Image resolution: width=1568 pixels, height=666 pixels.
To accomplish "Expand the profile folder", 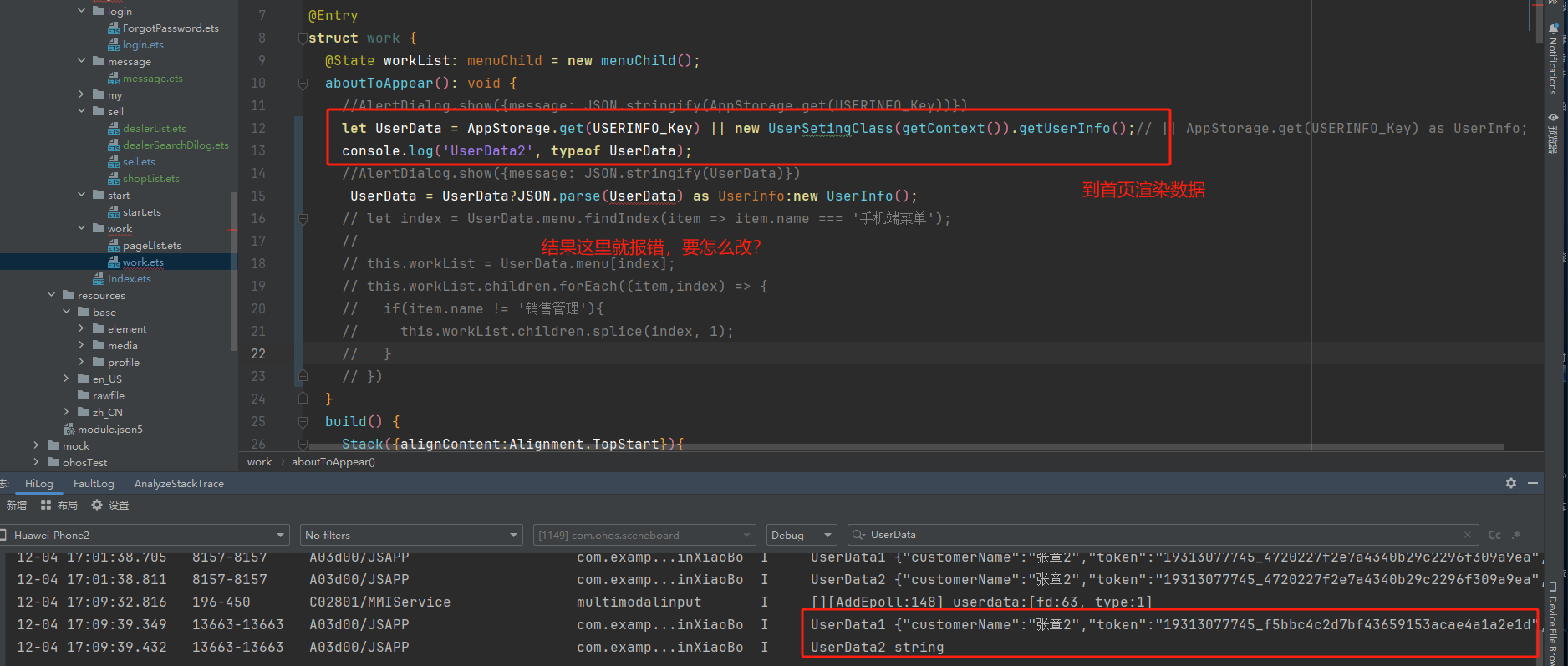I will point(81,362).
